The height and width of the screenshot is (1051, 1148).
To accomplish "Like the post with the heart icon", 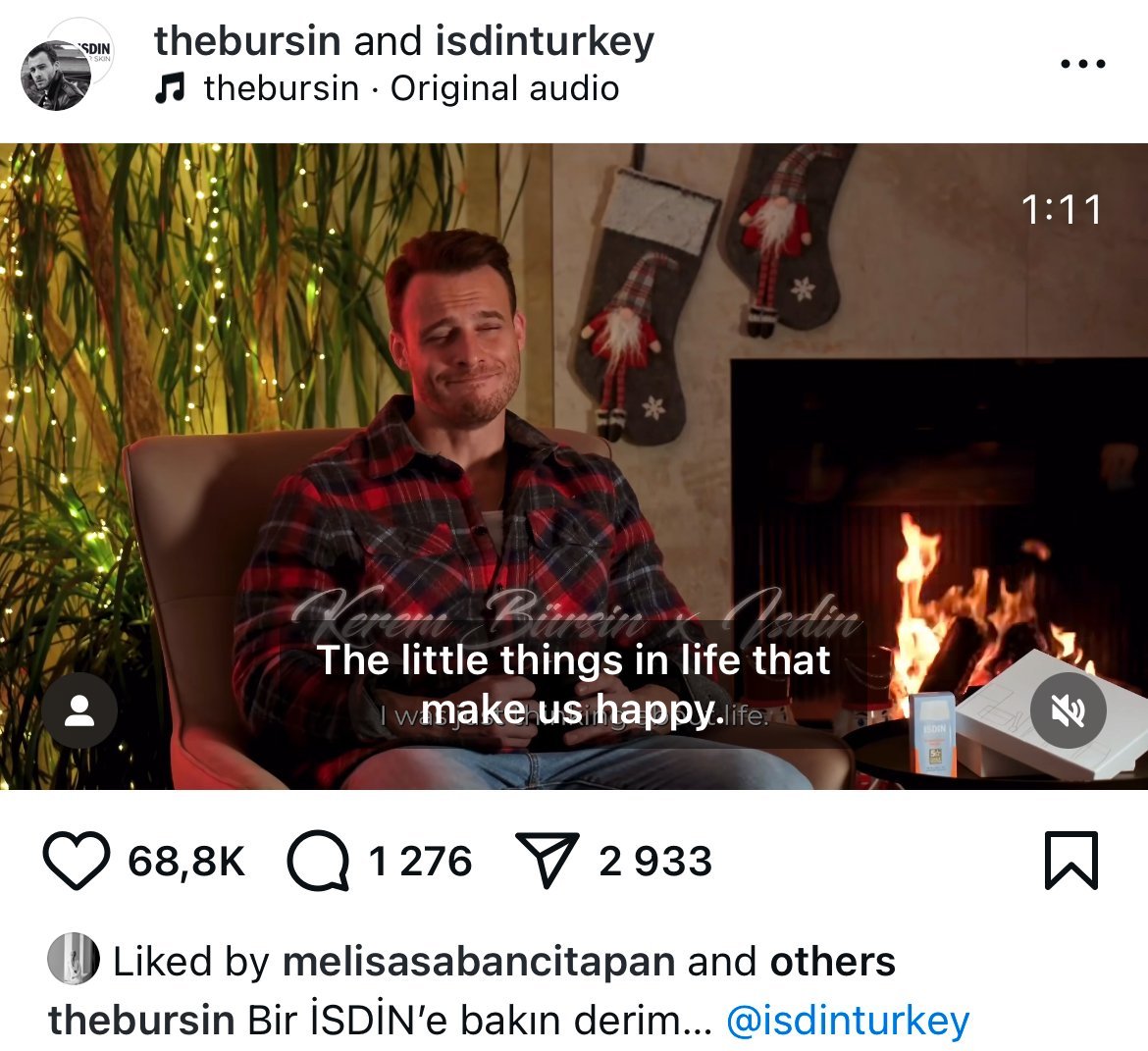I will click(x=77, y=861).
